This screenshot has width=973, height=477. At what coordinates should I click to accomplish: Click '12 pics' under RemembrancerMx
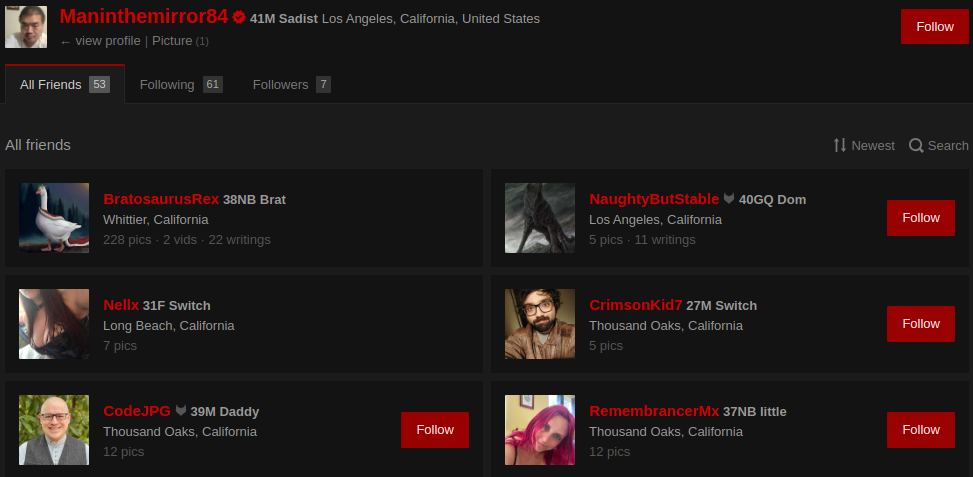point(609,452)
